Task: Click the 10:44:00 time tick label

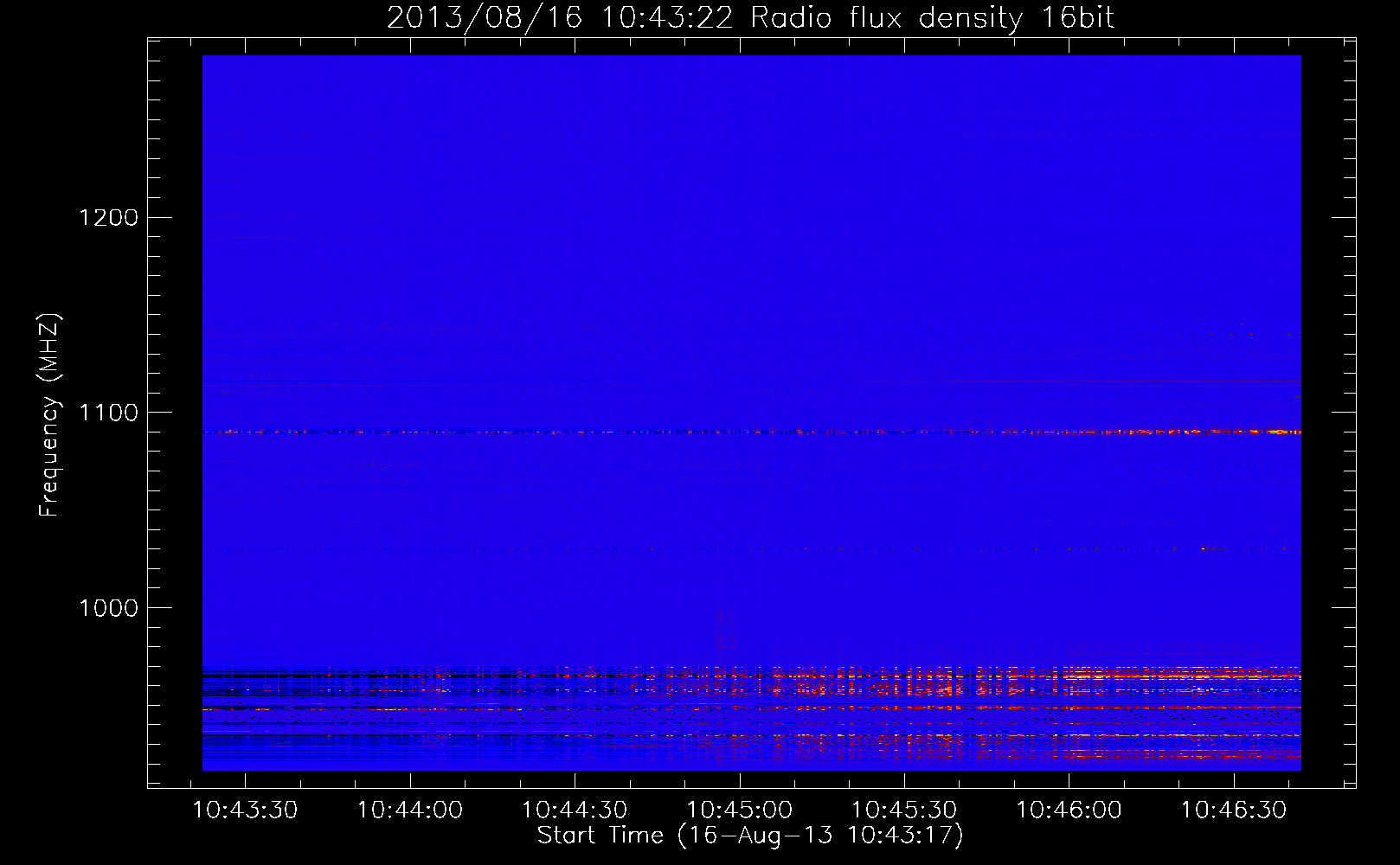Action: [x=410, y=811]
